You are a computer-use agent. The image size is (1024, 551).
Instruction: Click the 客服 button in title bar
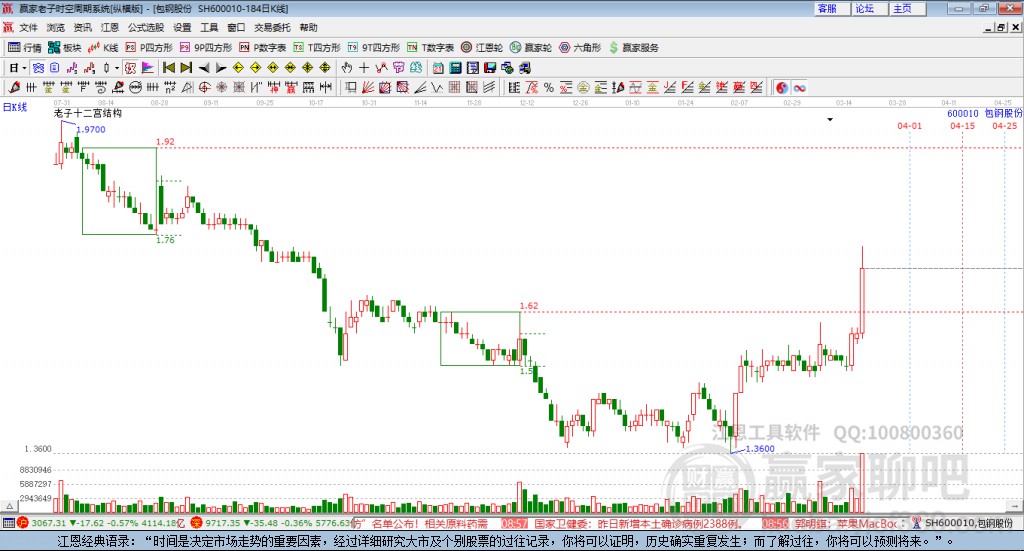coord(831,8)
